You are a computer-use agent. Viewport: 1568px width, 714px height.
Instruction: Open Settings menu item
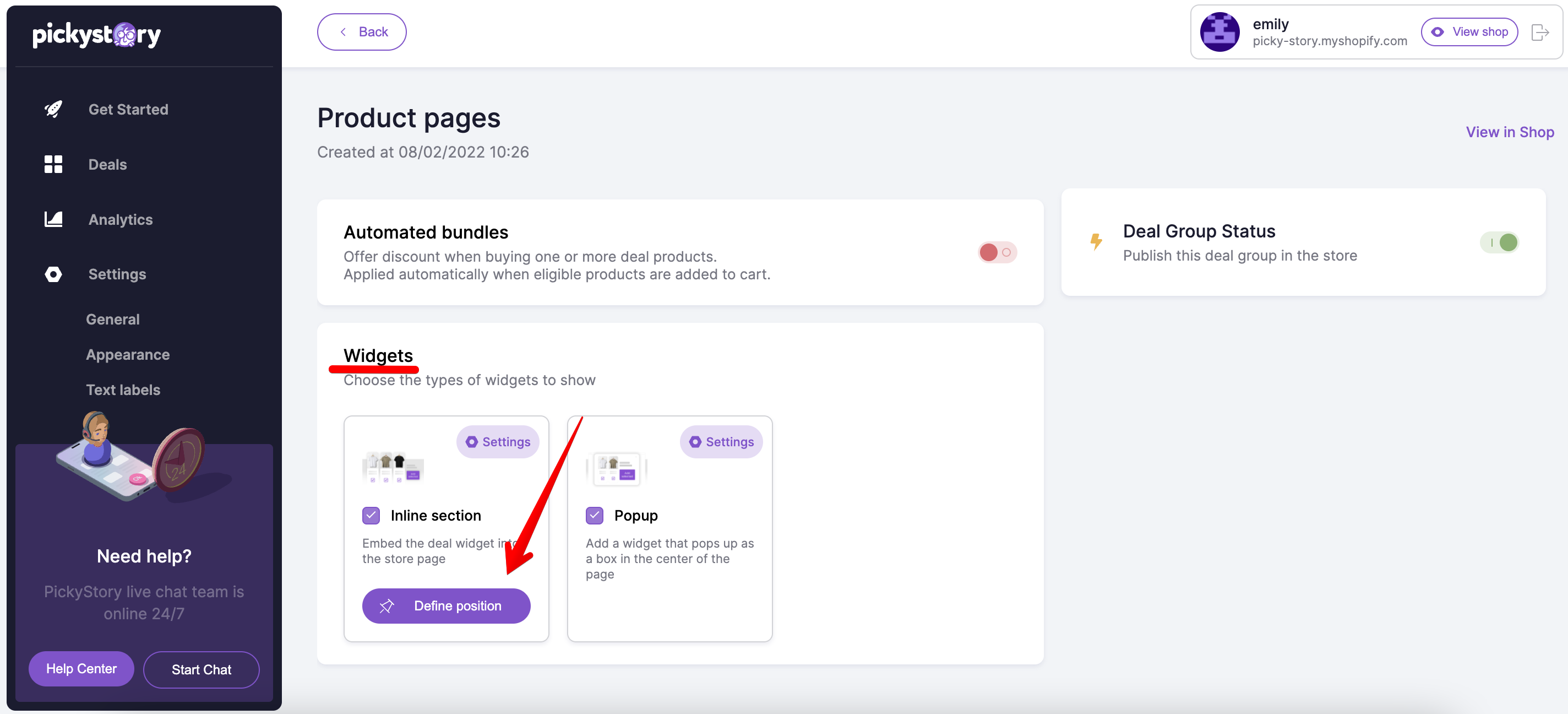click(x=117, y=274)
